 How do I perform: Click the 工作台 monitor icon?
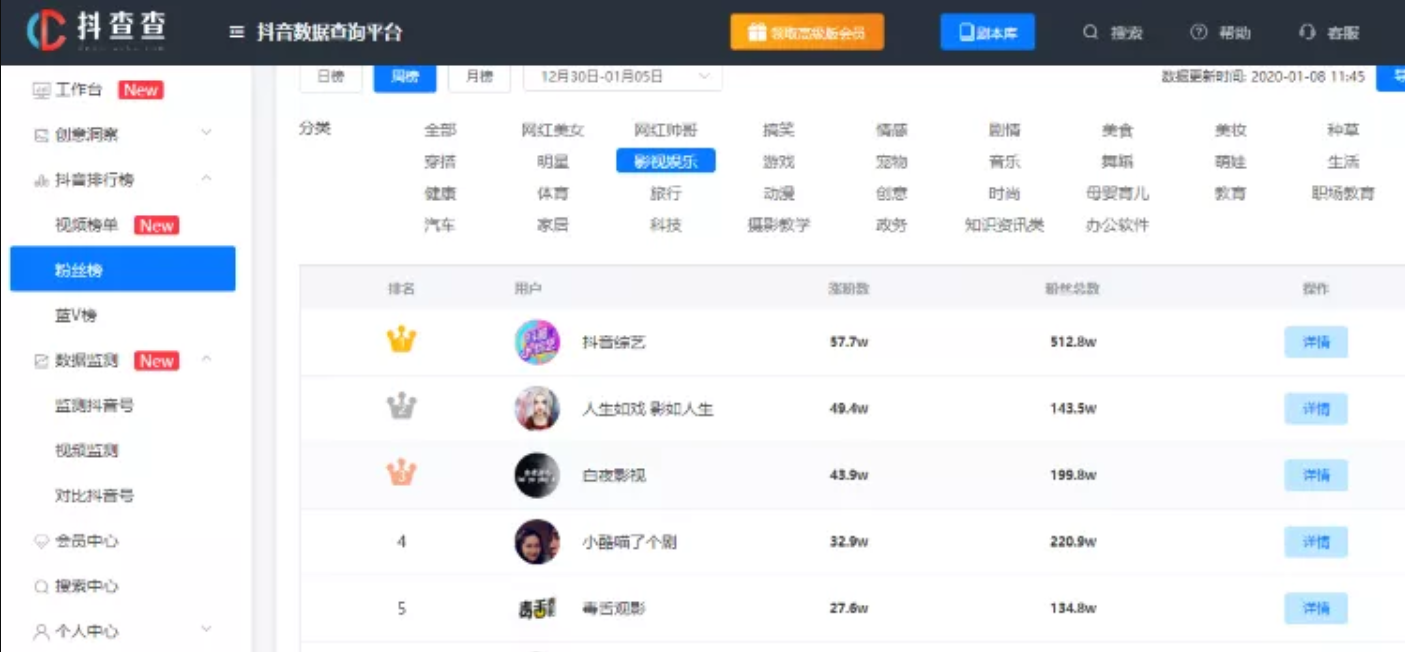tap(41, 90)
